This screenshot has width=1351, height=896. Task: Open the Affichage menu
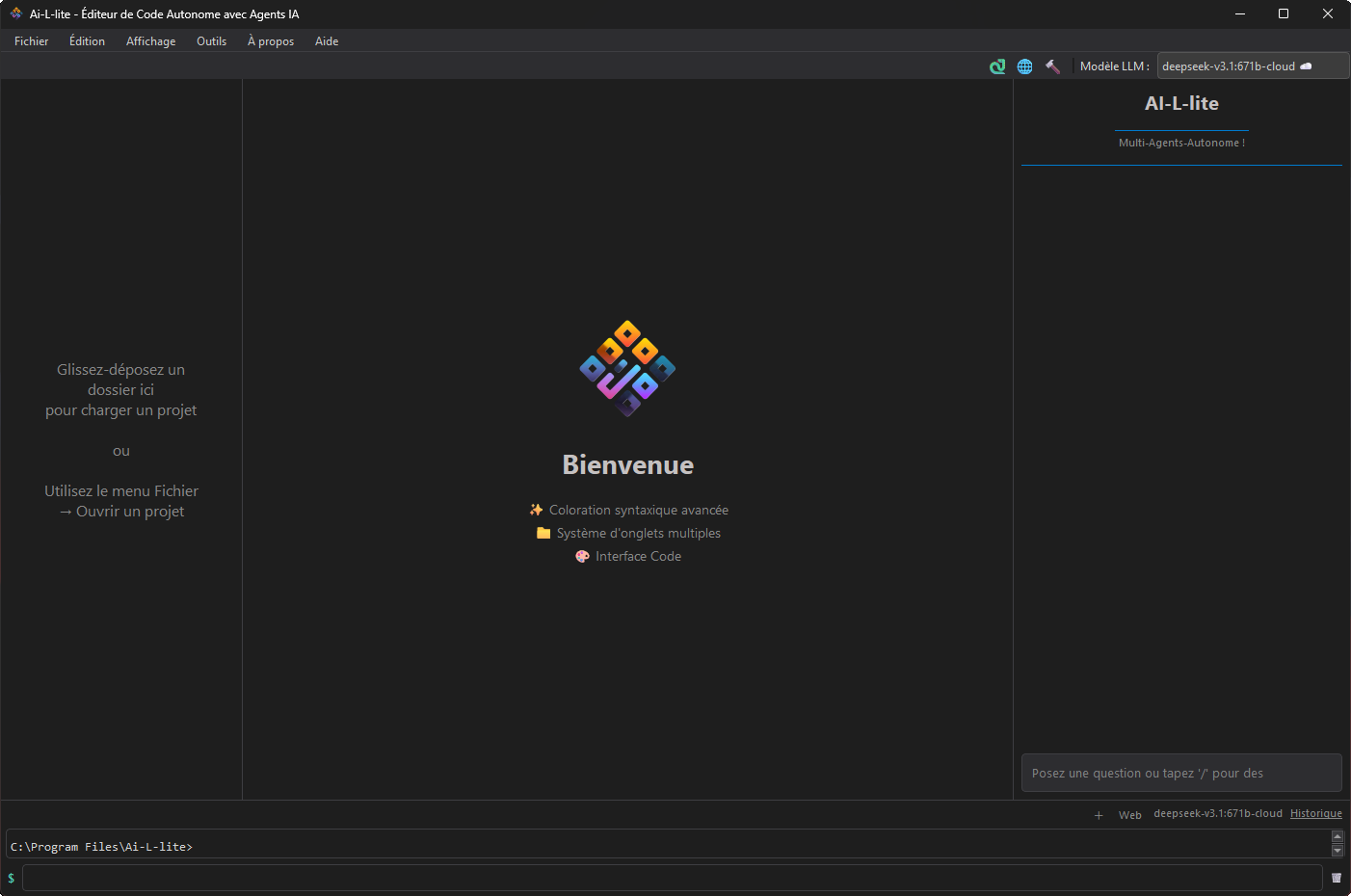(x=150, y=41)
